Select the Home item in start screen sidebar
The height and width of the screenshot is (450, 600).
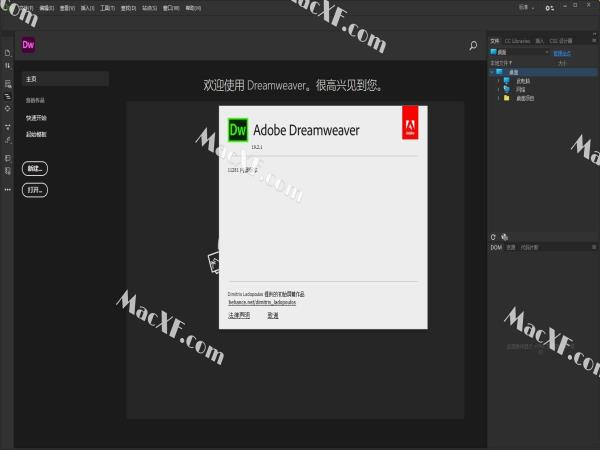[x=65, y=79]
